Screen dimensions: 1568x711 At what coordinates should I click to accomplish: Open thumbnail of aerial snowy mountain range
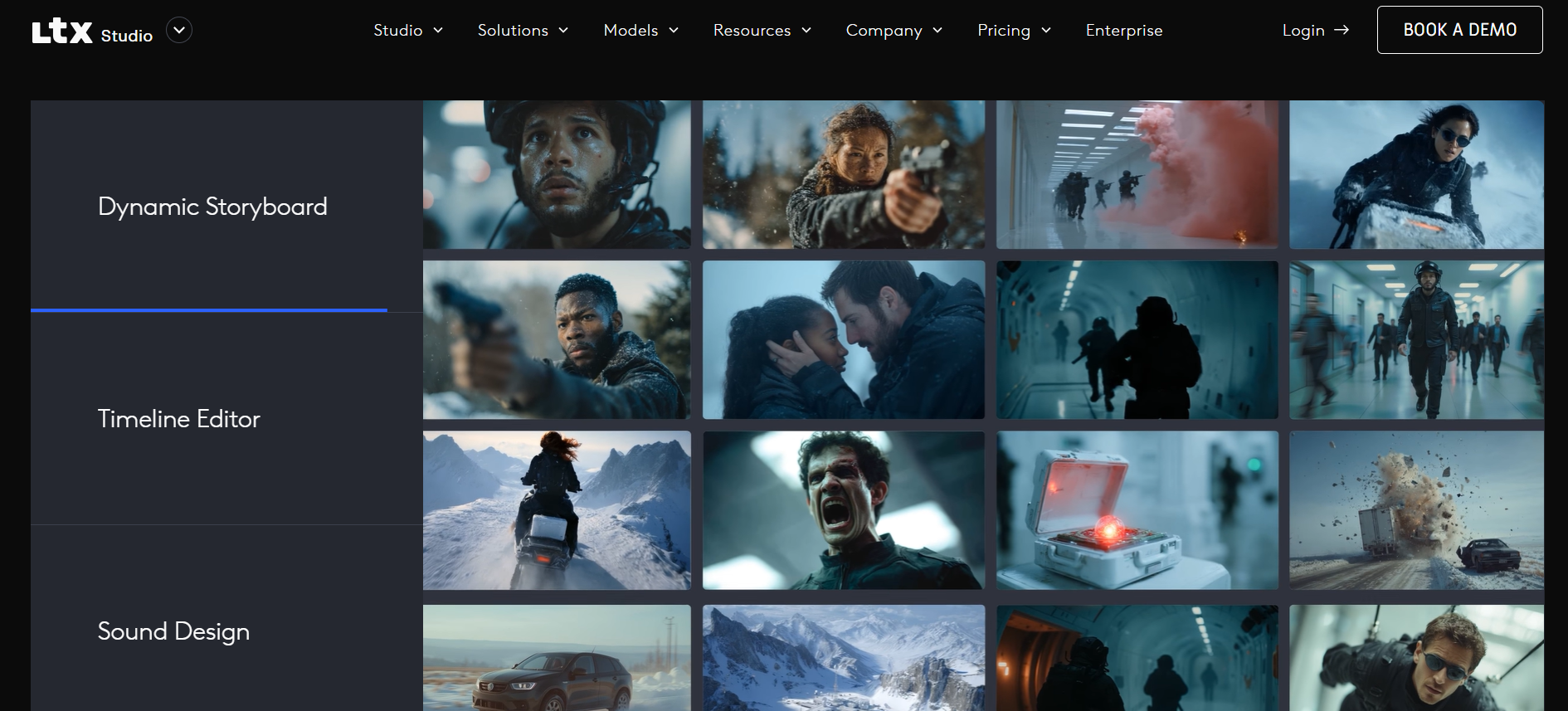pos(844,658)
